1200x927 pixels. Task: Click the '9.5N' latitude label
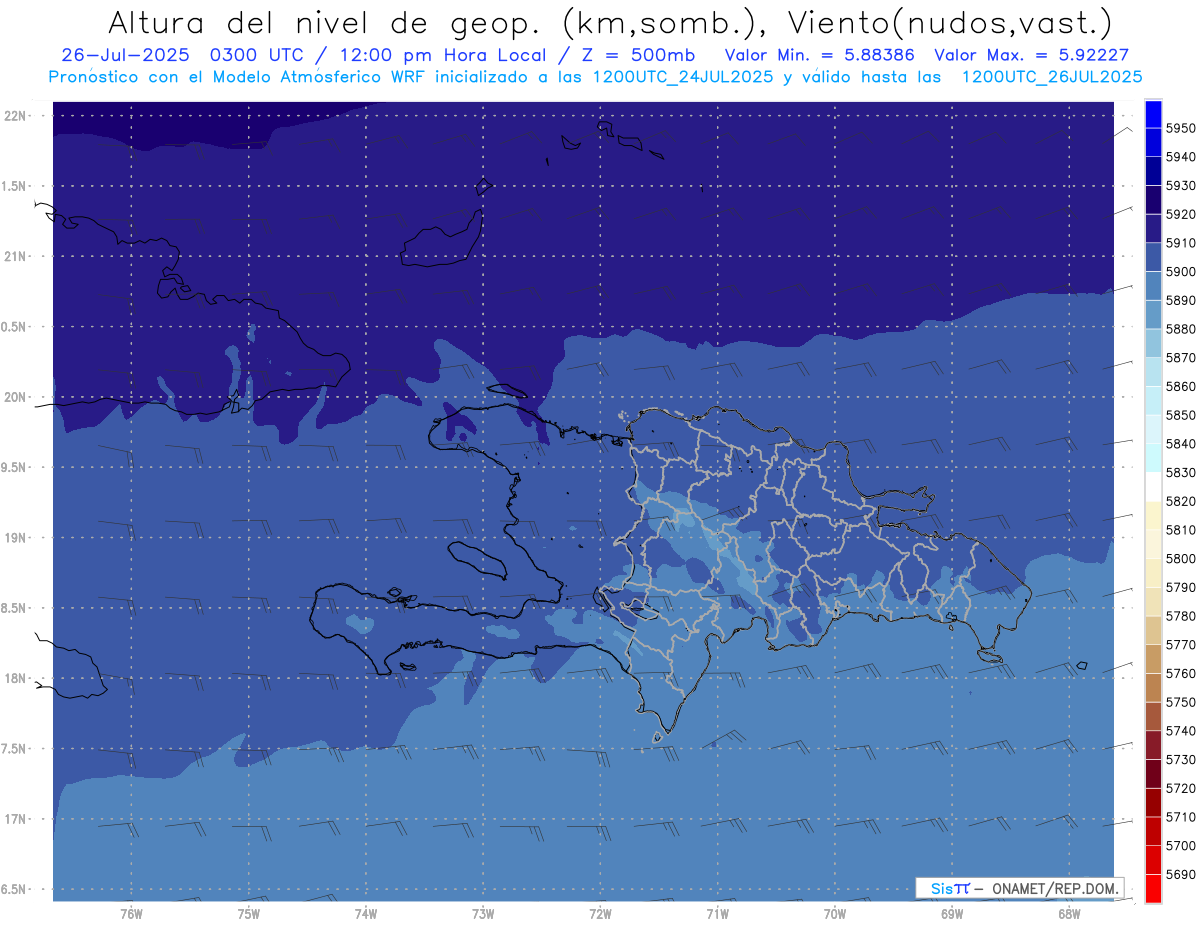pyautogui.click(x=14, y=467)
